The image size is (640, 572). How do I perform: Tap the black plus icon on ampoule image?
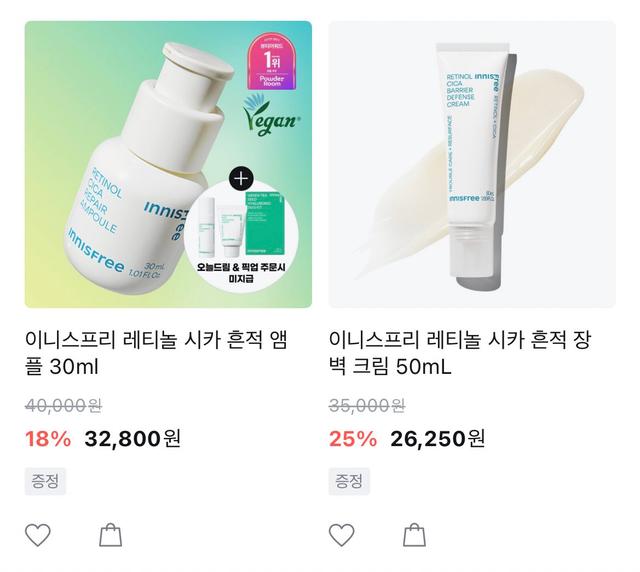click(241, 179)
